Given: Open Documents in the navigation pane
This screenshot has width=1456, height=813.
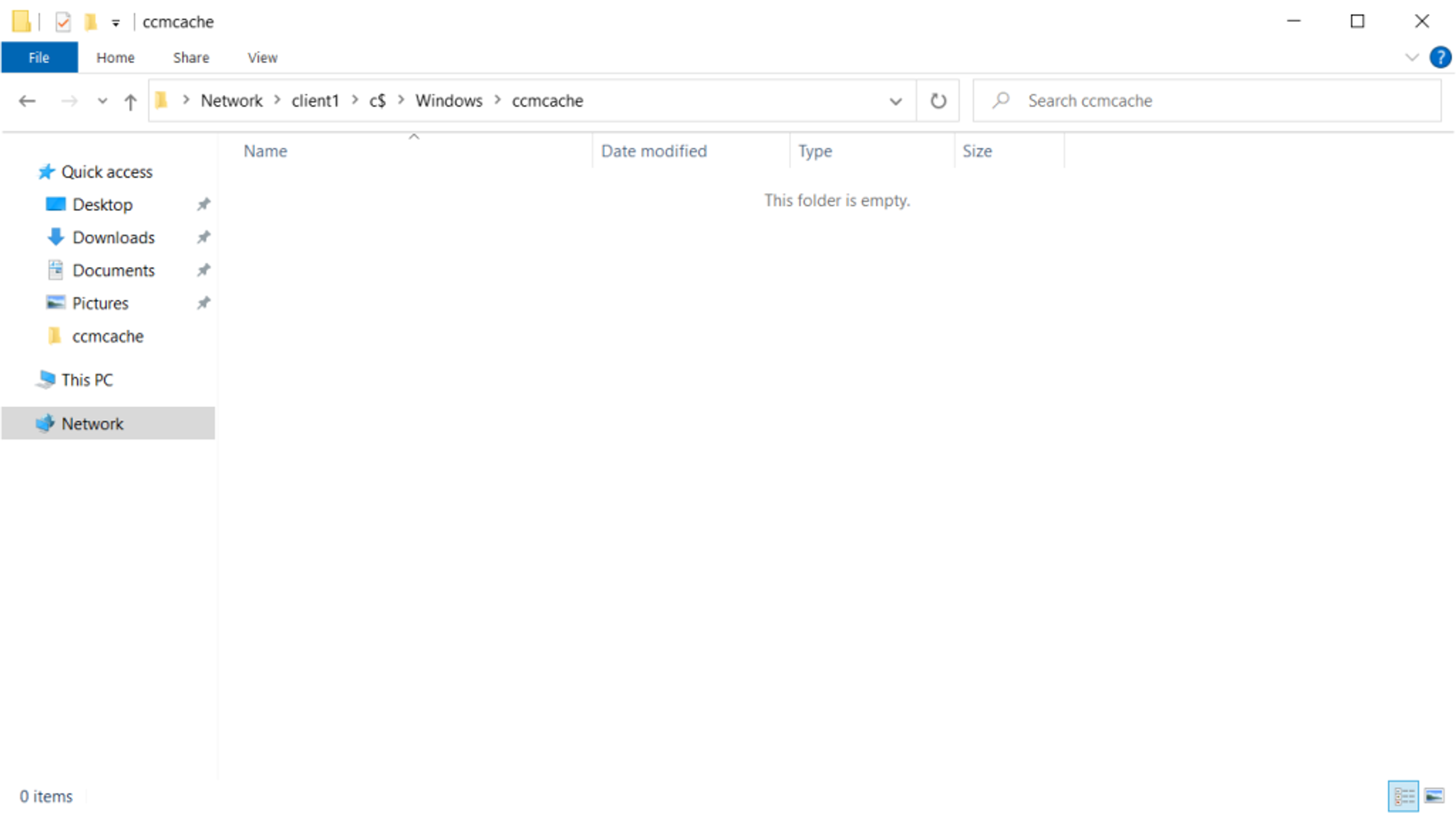Looking at the screenshot, I should tap(113, 271).
